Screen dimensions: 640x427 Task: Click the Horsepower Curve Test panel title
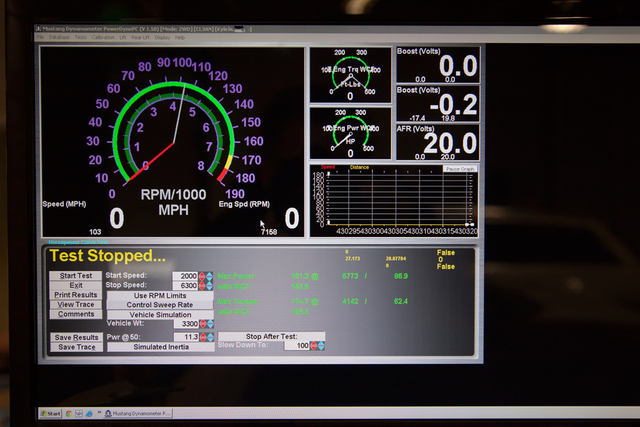[x=78, y=242]
